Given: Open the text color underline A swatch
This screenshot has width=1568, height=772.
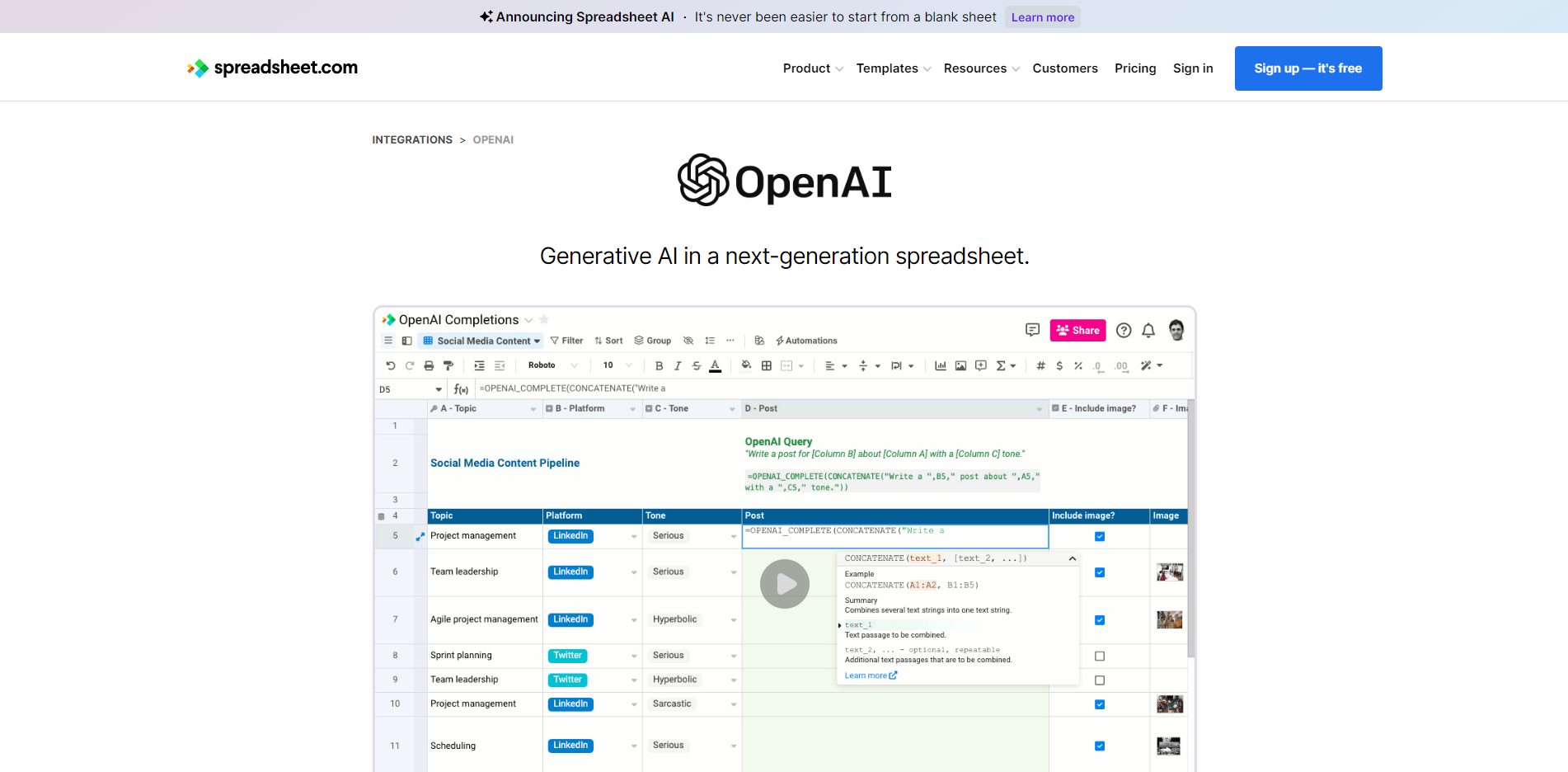Looking at the screenshot, I should pos(716,366).
